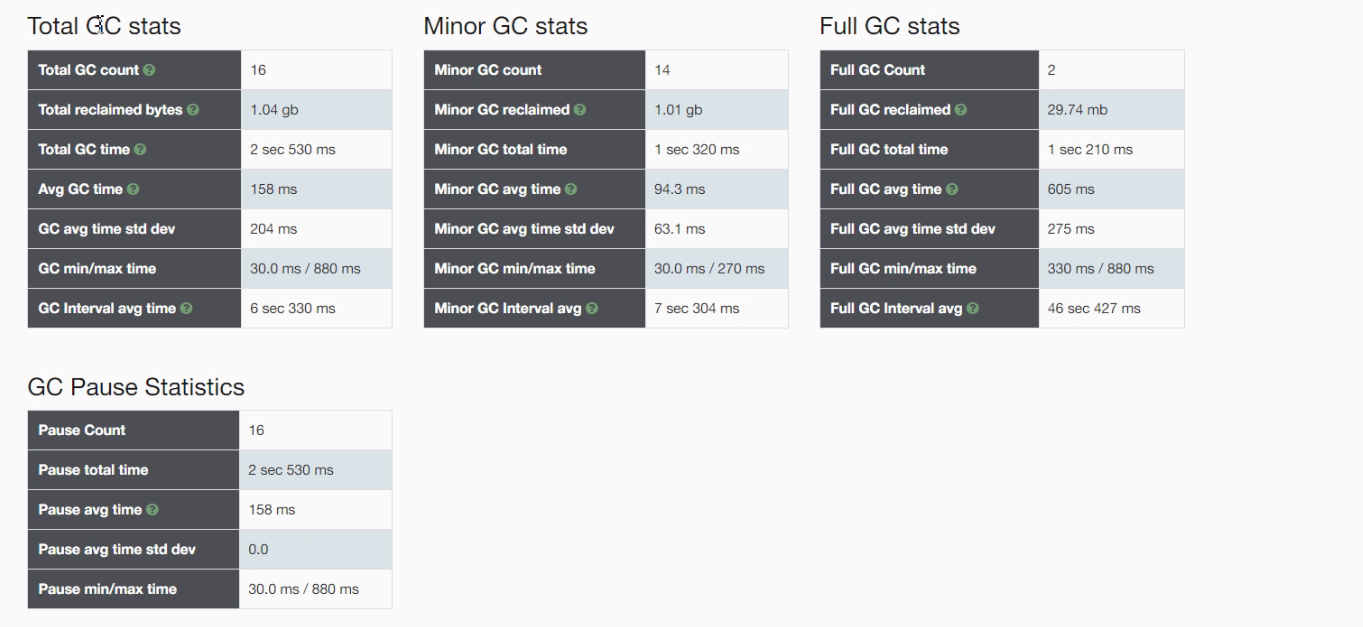Image resolution: width=1363 pixels, height=627 pixels.
Task: Click help icon next to GC Interval avg time
Action: click(186, 309)
